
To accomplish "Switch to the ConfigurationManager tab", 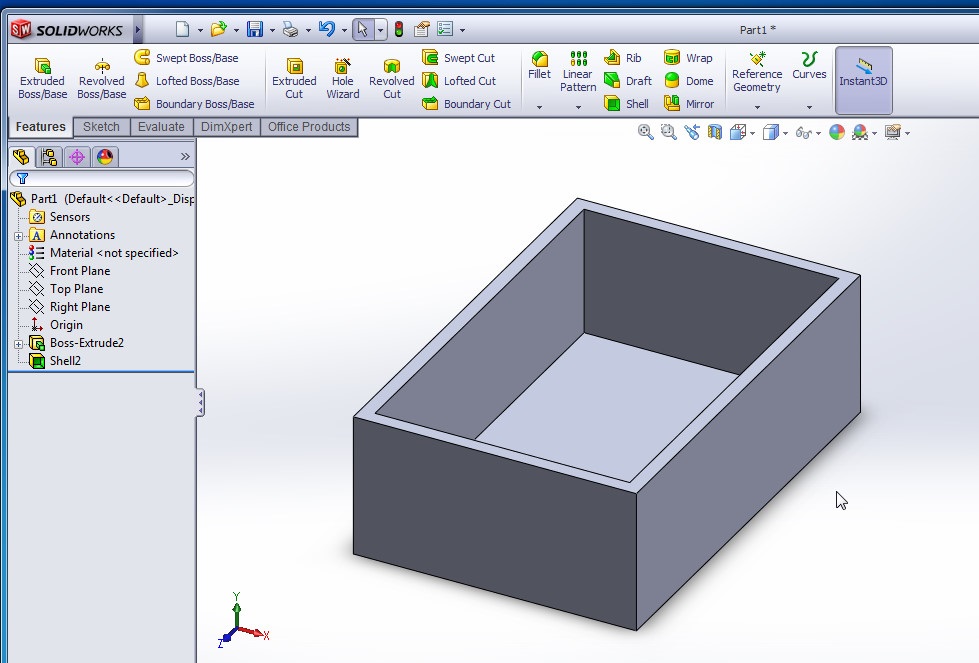I will [x=51, y=157].
